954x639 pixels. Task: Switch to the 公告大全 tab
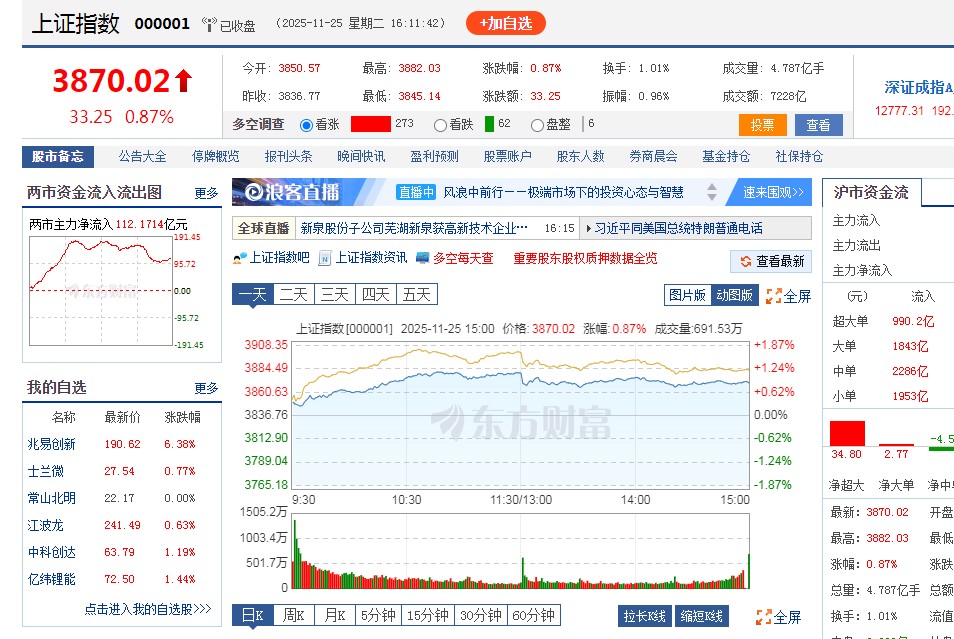(140, 156)
